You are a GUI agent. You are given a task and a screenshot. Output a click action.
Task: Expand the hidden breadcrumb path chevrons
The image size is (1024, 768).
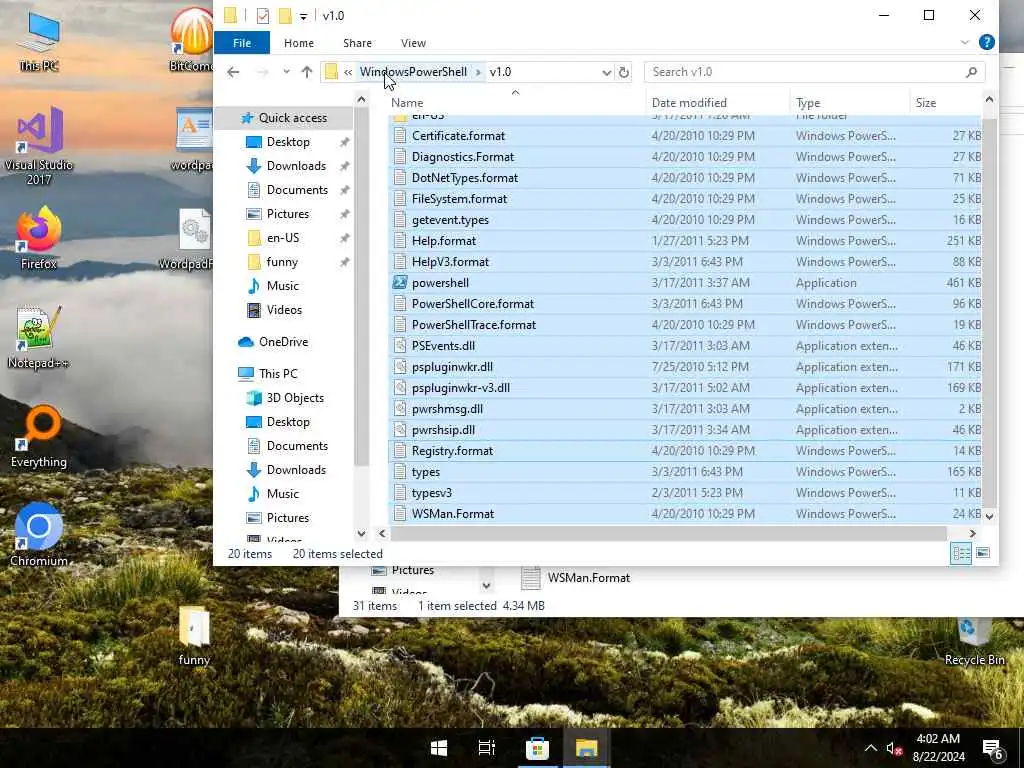tap(348, 72)
